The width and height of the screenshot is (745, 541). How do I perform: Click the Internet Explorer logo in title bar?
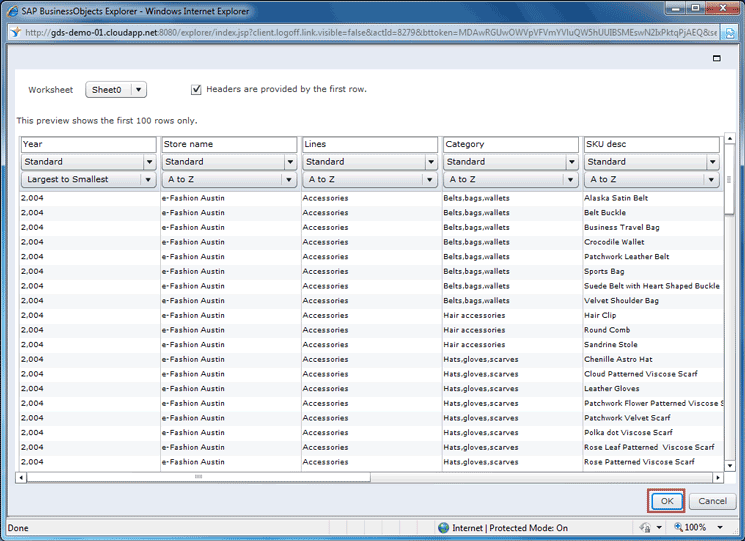pyautogui.click(x=13, y=11)
